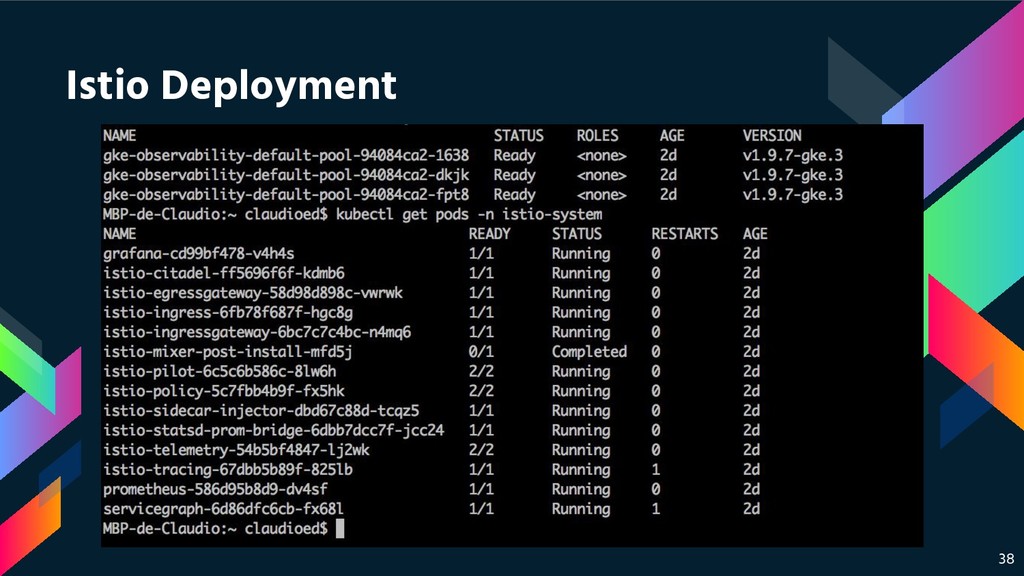Click the "Completed" status value
1024x576 pixels.
tap(589, 351)
